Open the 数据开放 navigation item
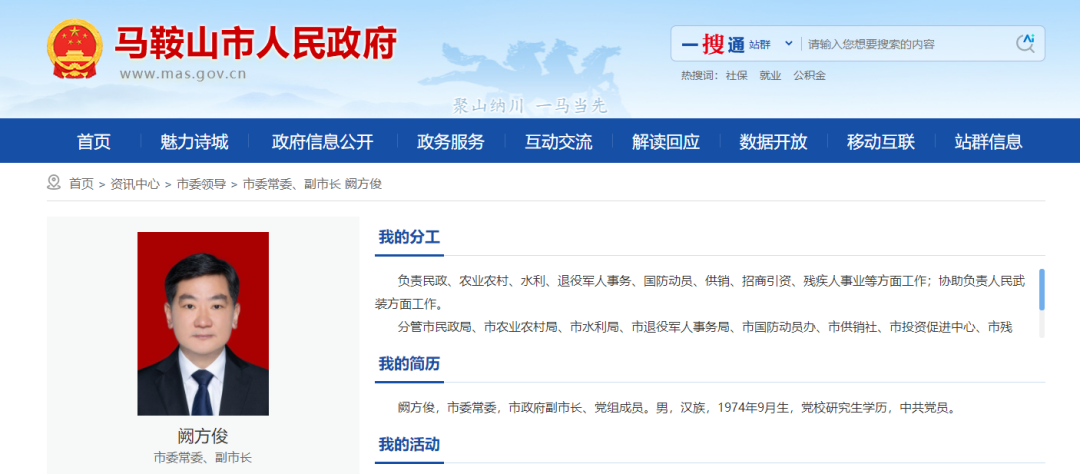Screen dimensions: 1080x474 click(773, 142)
